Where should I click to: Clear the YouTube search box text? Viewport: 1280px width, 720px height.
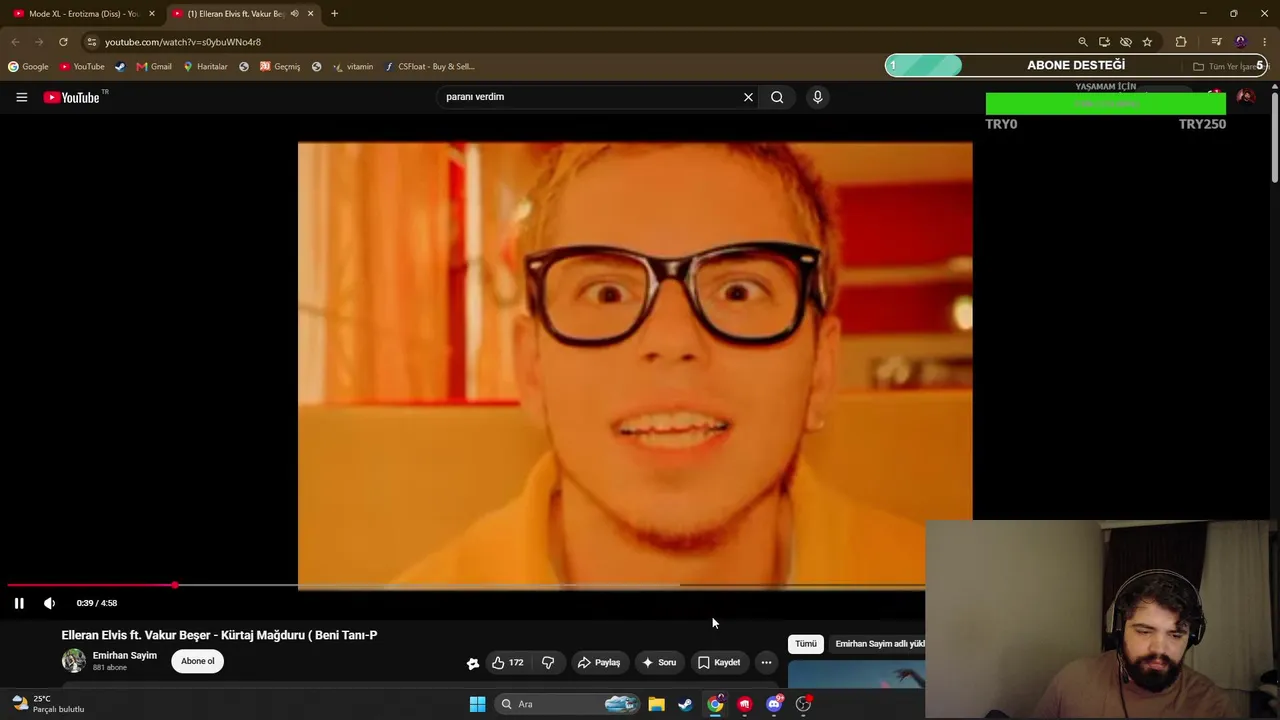(748, 97)
